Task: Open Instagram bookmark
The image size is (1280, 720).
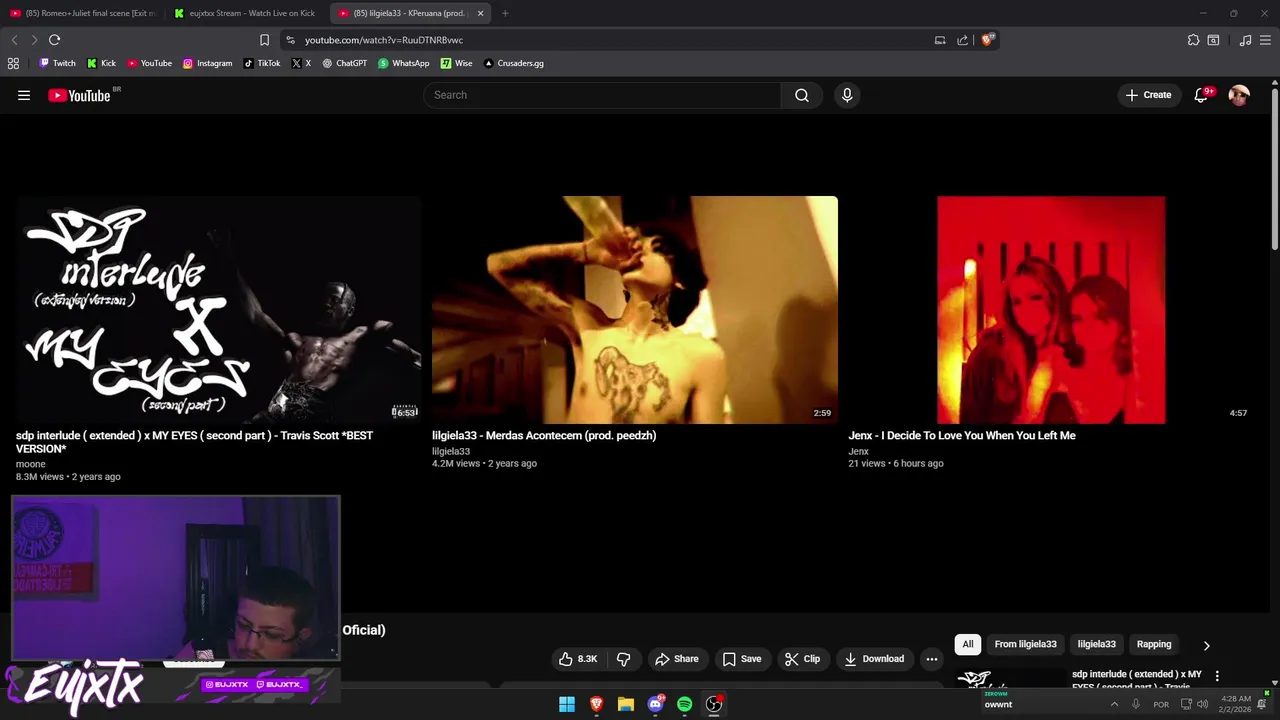Action: (207, 63)
